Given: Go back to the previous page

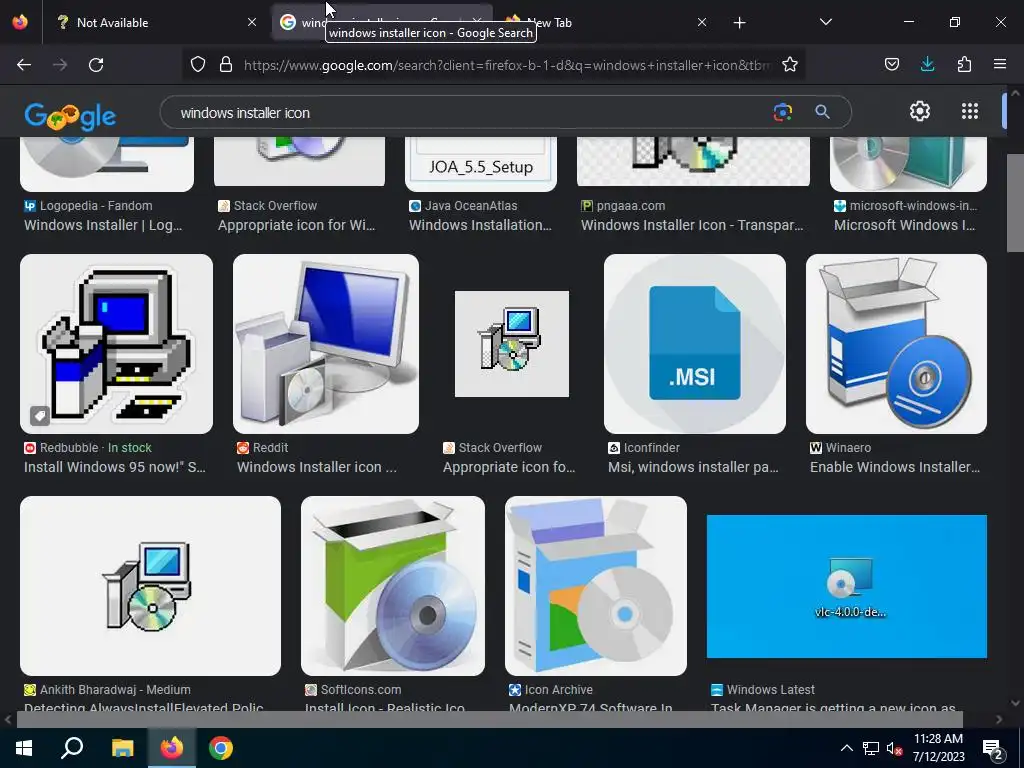Looking at the screenshot, I should tap(24, 65).
